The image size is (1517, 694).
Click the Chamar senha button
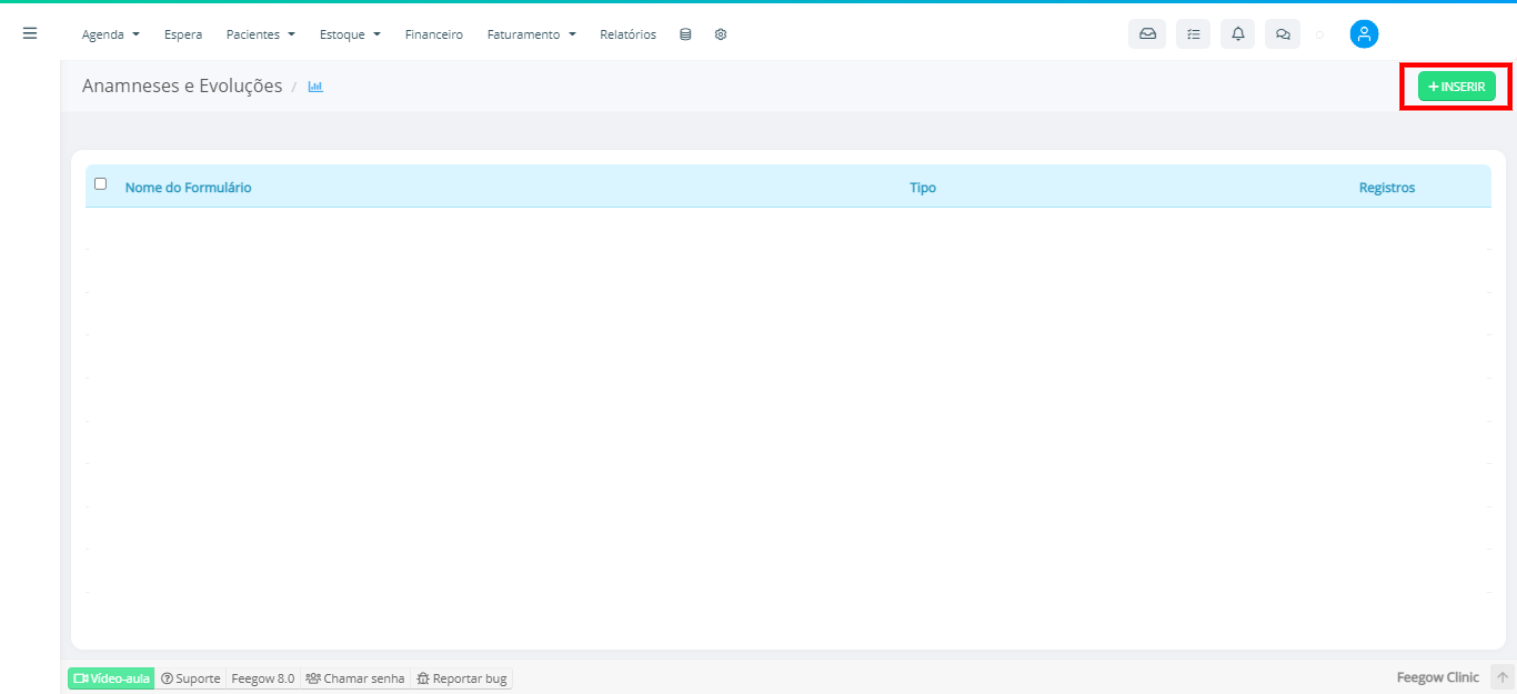coord(355,678)
